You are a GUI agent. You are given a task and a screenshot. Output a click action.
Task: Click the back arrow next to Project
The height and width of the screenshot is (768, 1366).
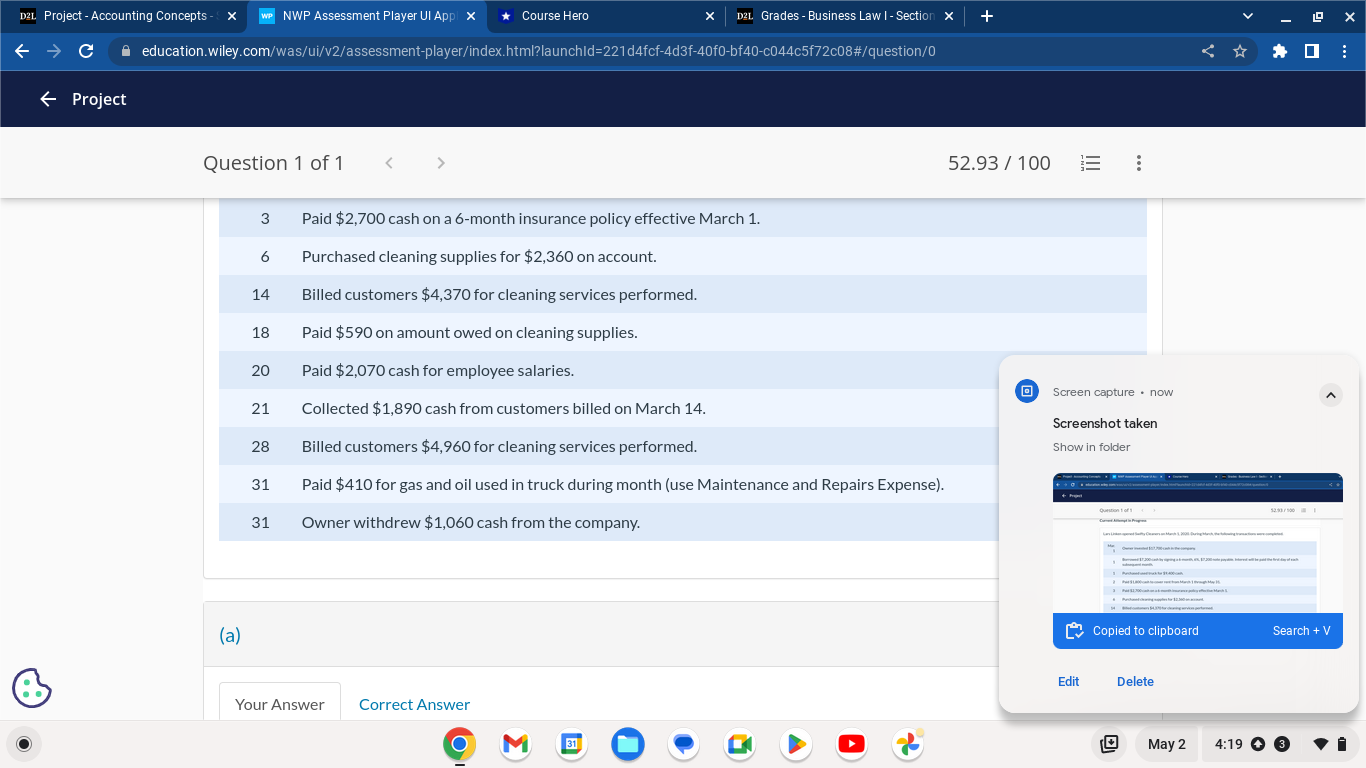coord(50,98)
